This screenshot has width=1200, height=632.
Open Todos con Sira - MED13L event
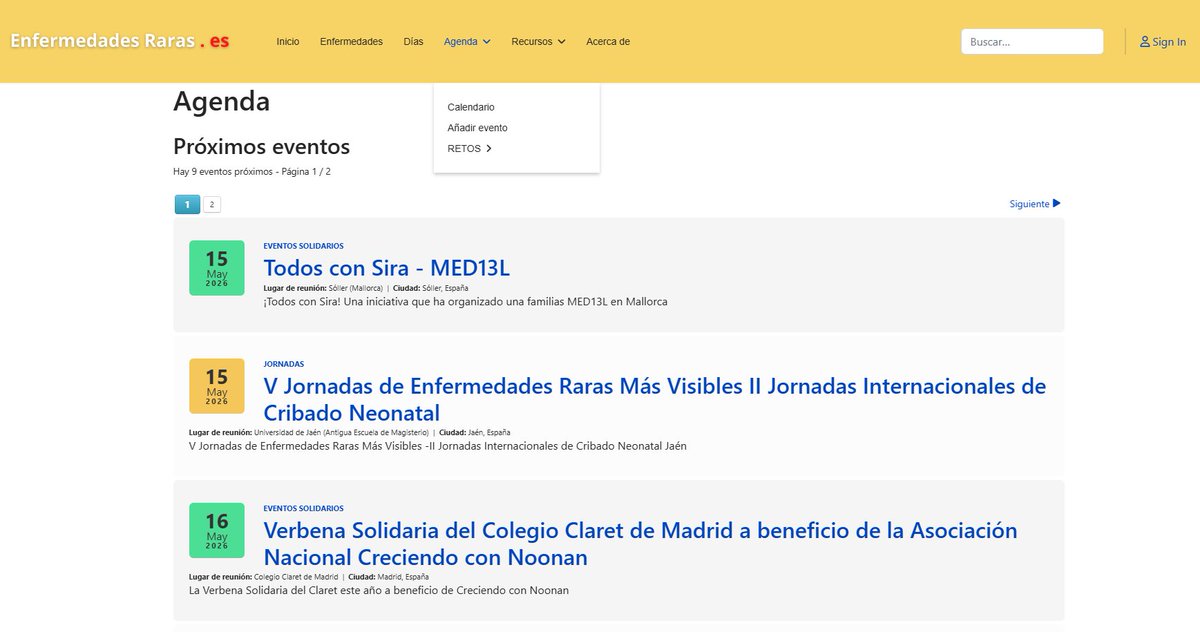(x=387, y=268)
